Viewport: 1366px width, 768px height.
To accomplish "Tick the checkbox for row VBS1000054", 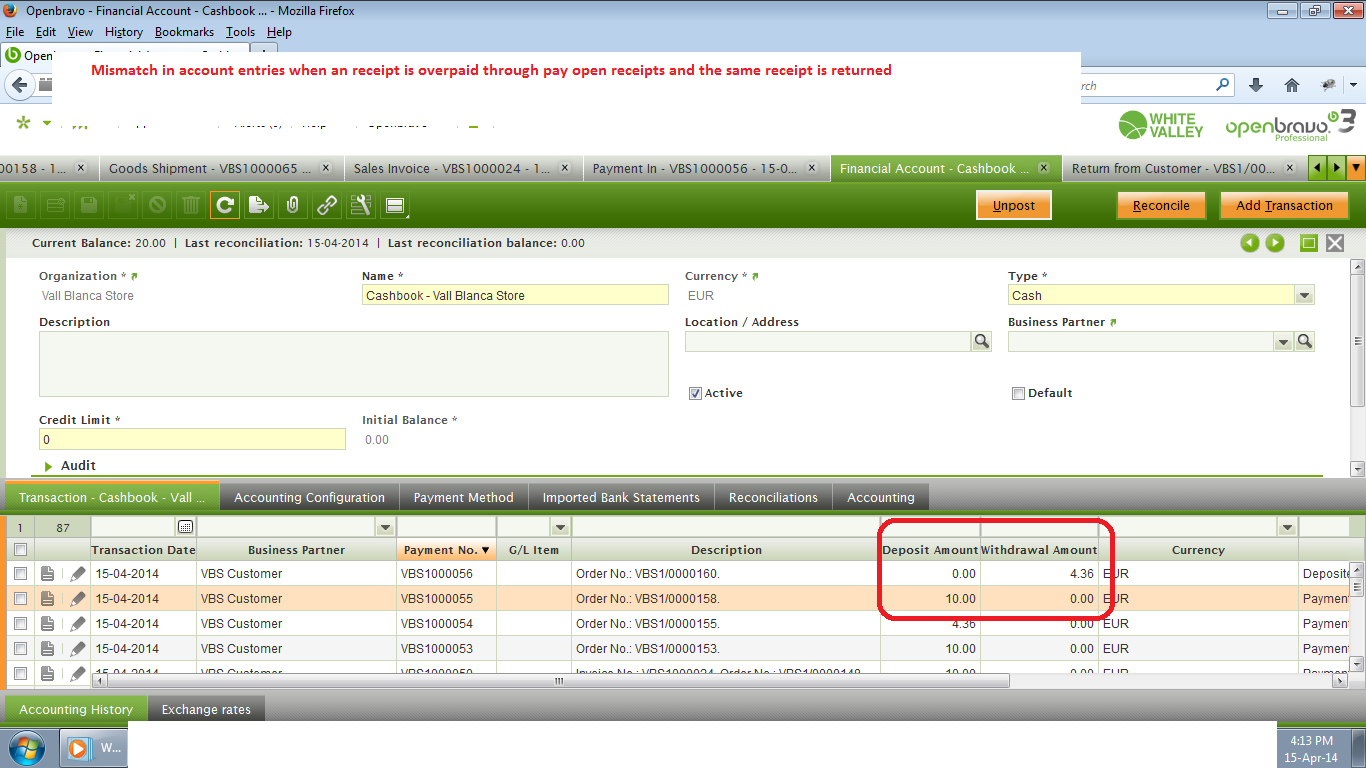I will (20, 624).
